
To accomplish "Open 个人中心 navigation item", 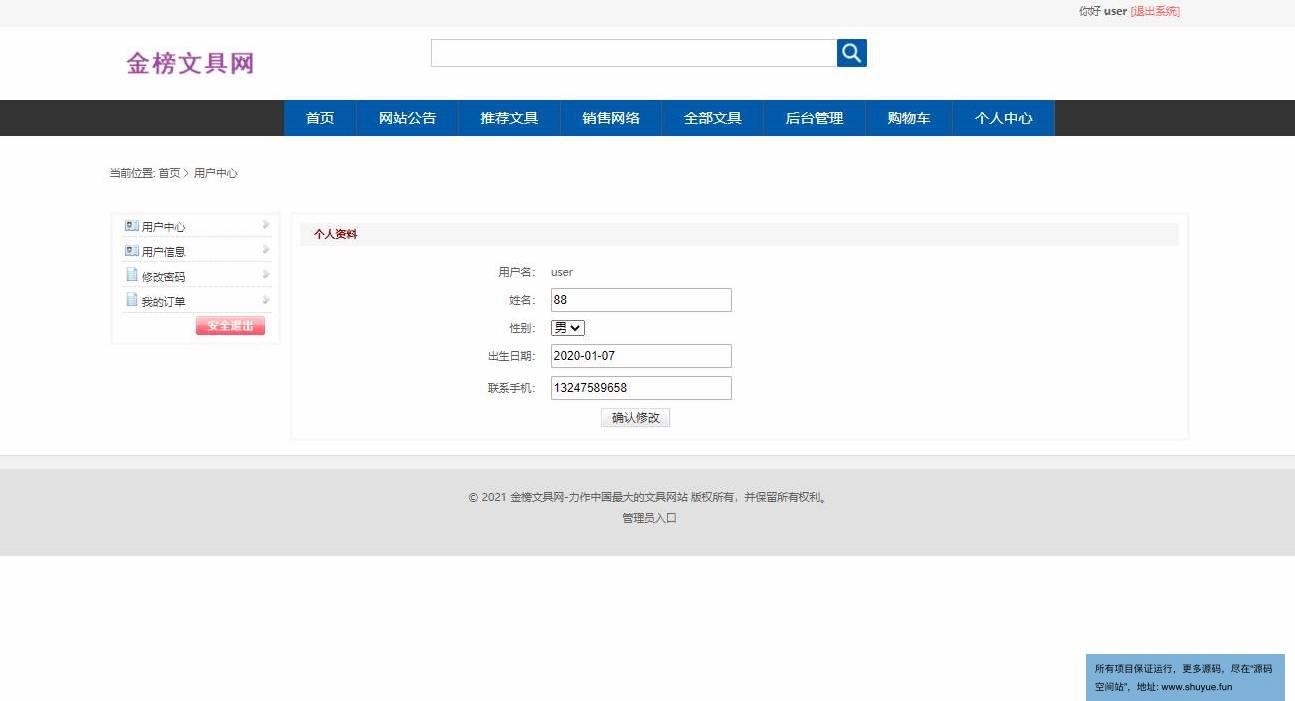I will (x=1003, y=118).
